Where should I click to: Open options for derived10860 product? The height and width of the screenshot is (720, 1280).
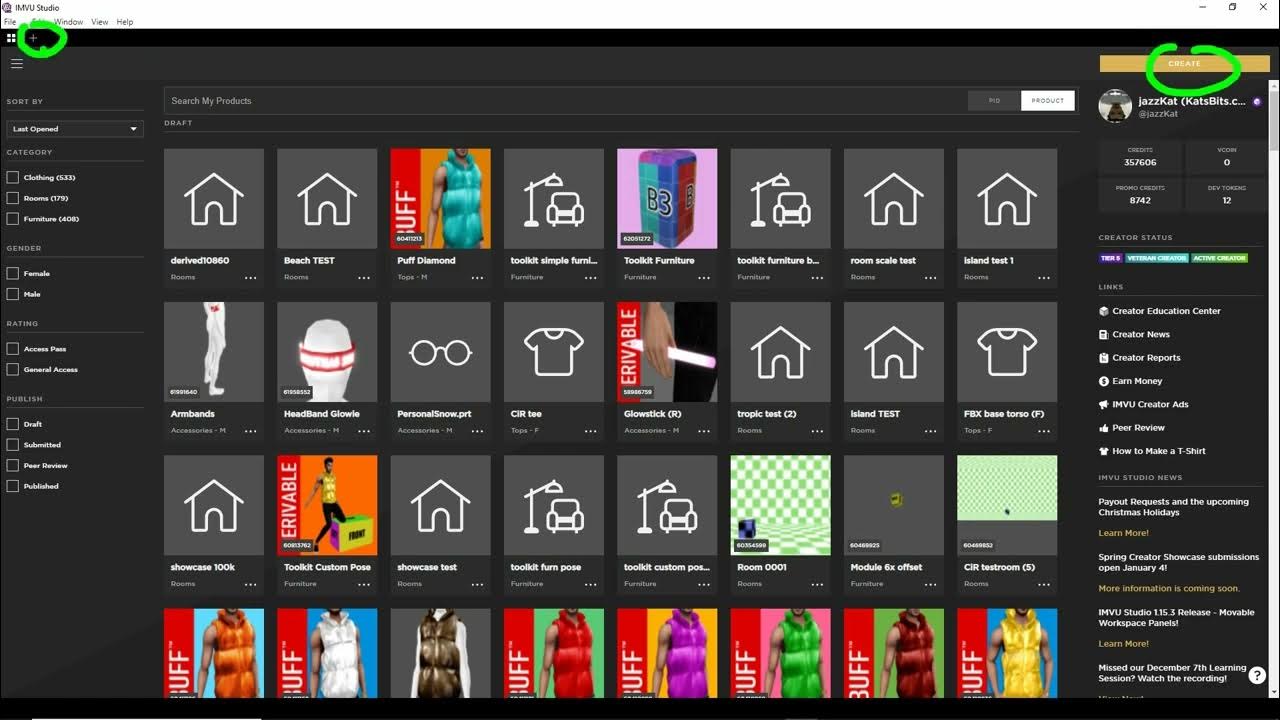250,278
